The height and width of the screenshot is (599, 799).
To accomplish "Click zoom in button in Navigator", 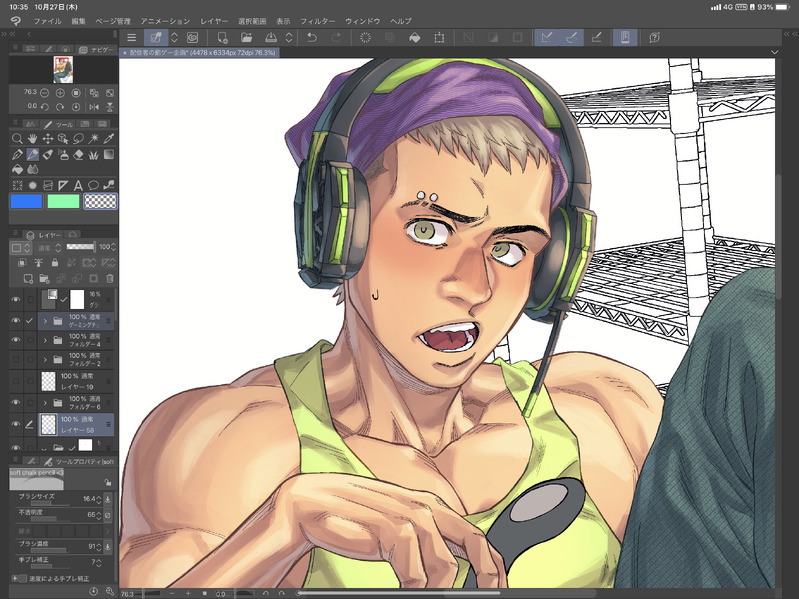I will click(60, 93).
